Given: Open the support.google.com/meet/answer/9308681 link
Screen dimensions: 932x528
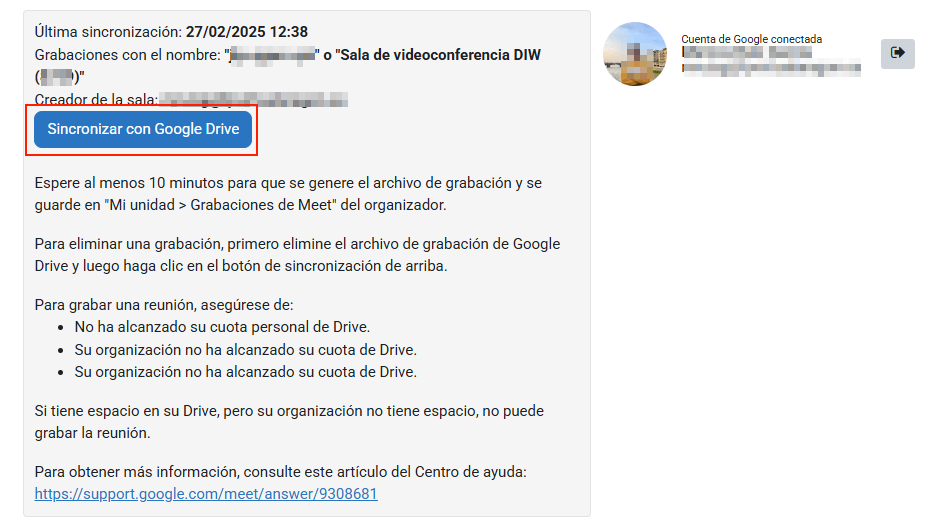Looking at the screenshot, I should [x=206, y=494].
